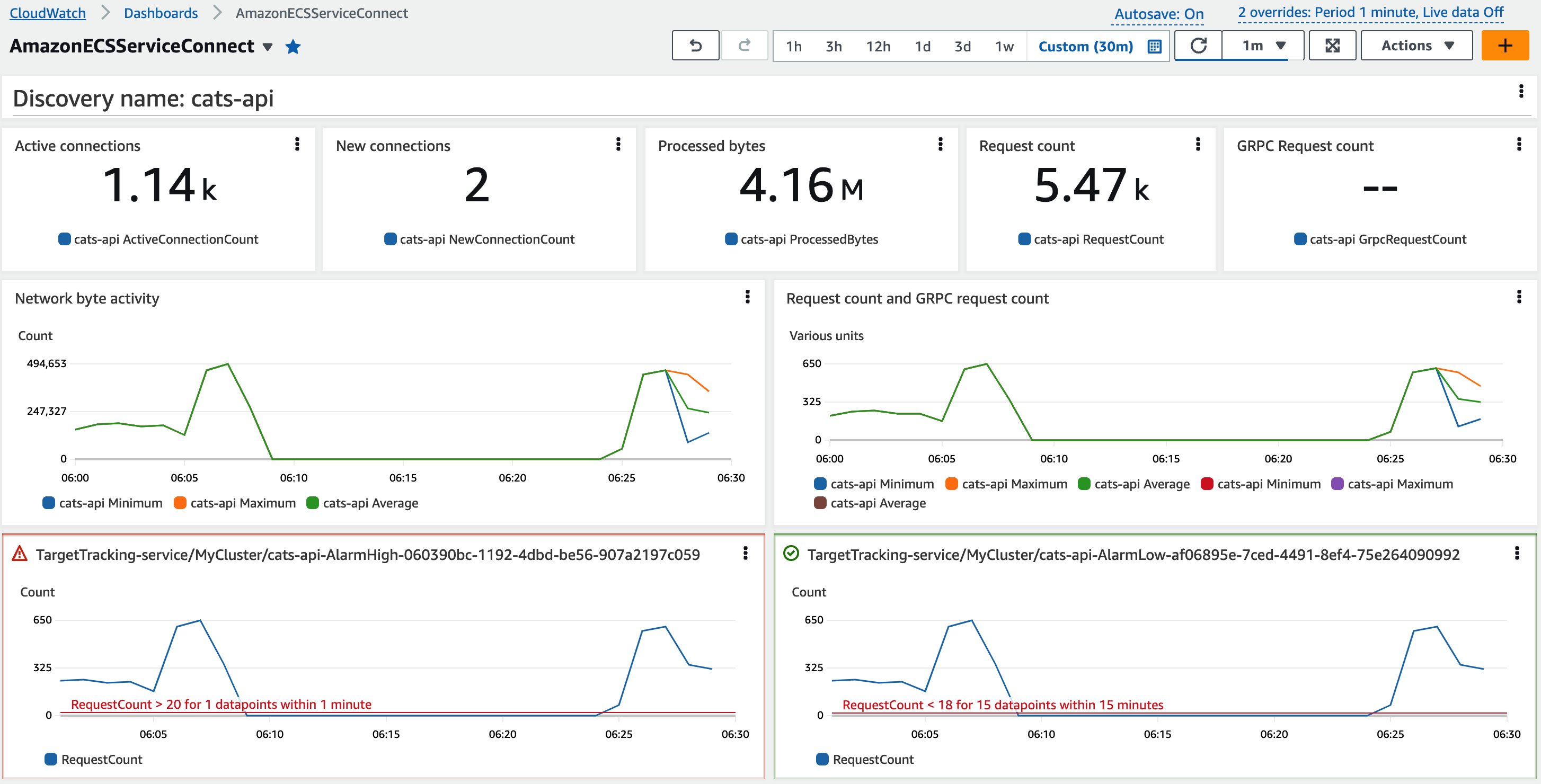Open the 1m refresh interval dropdown
The height and width of the screenshot is (784, 1541).
click(1263, 46)
